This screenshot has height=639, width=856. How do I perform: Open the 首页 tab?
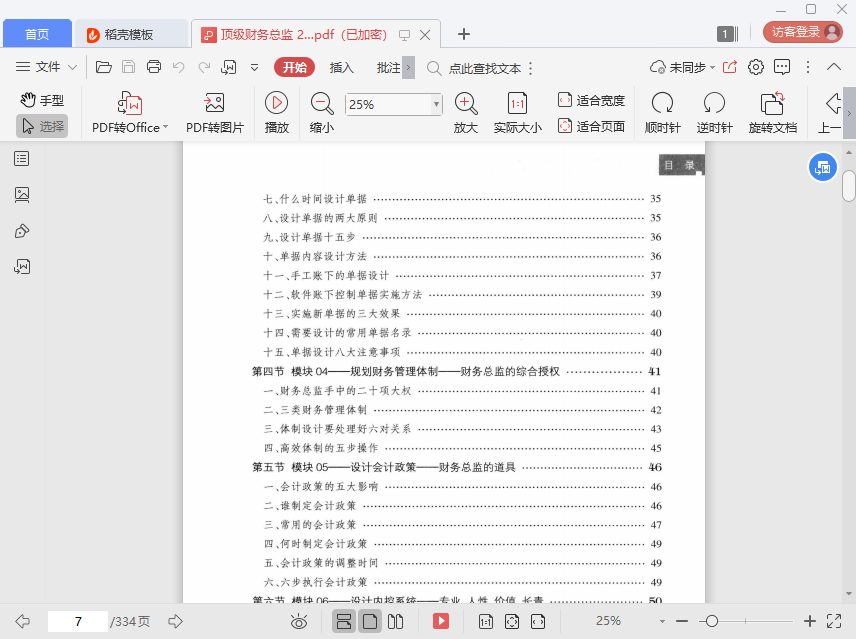click(x=37, y=34)
